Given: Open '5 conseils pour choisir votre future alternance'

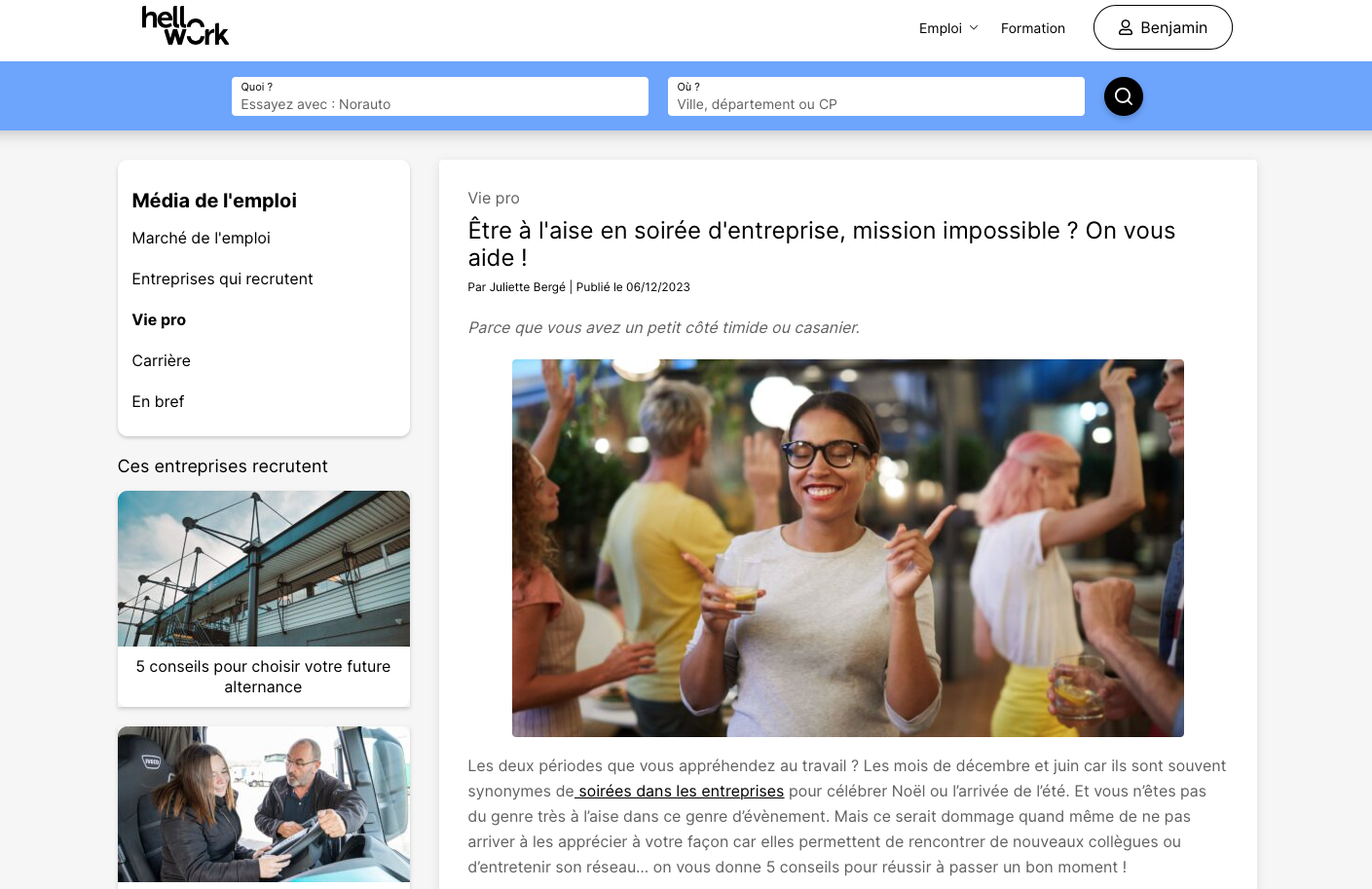Looking at the screenshot, I should coord(263,677).
